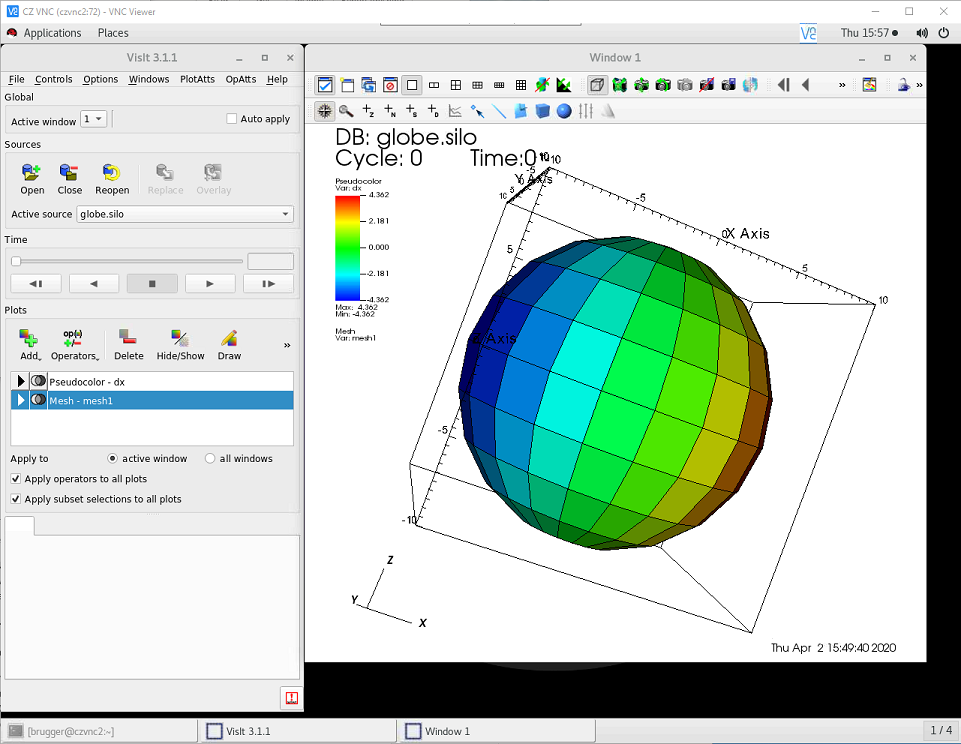Click the Add plot icon
The height and width of the screenshot is (744, 961).
[28, 338]
